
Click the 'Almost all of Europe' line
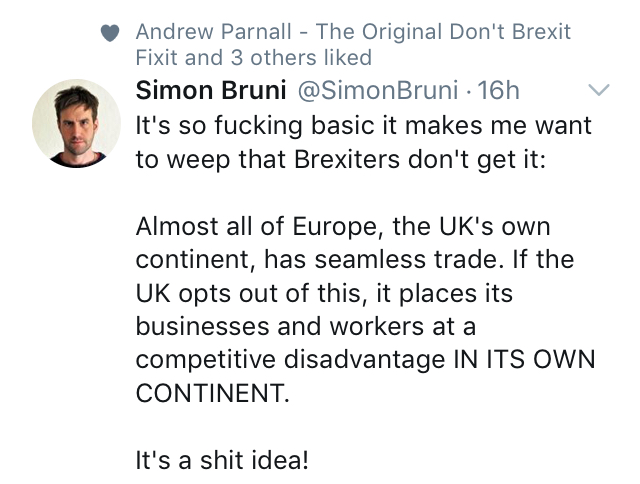[x=342, y=229]
